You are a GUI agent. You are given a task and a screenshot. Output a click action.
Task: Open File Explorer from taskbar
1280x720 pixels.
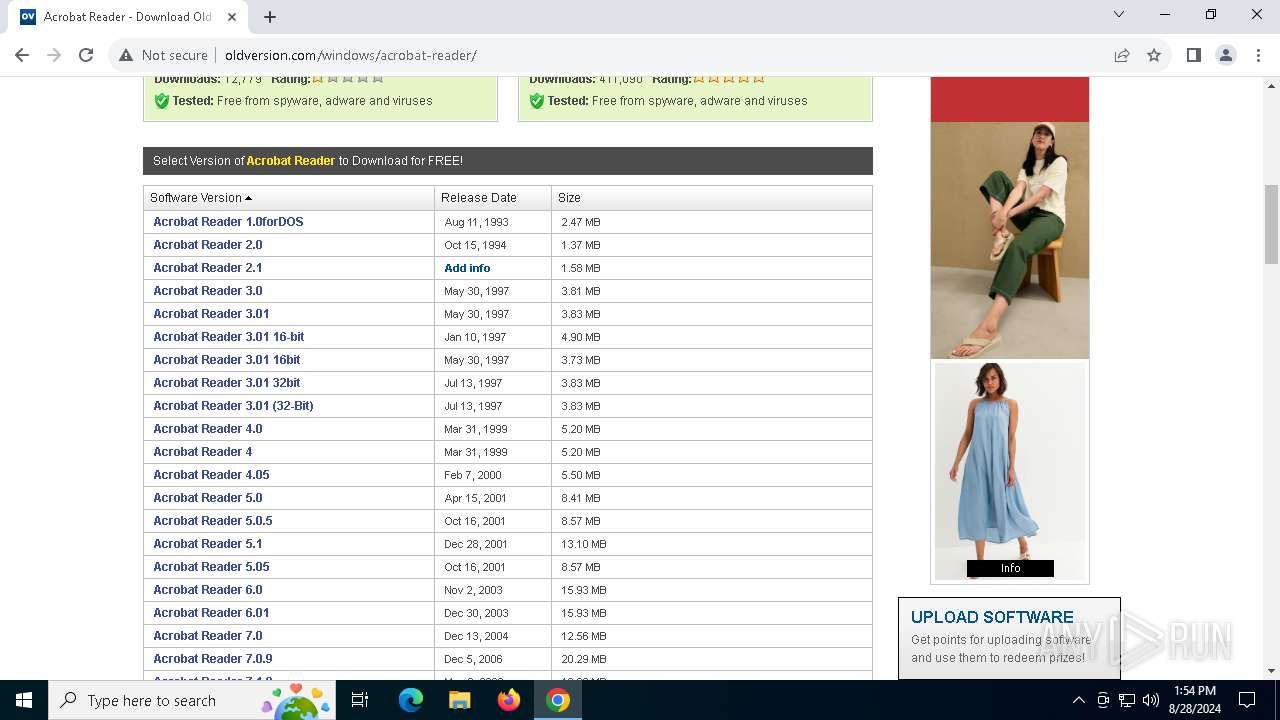point(459,700)
